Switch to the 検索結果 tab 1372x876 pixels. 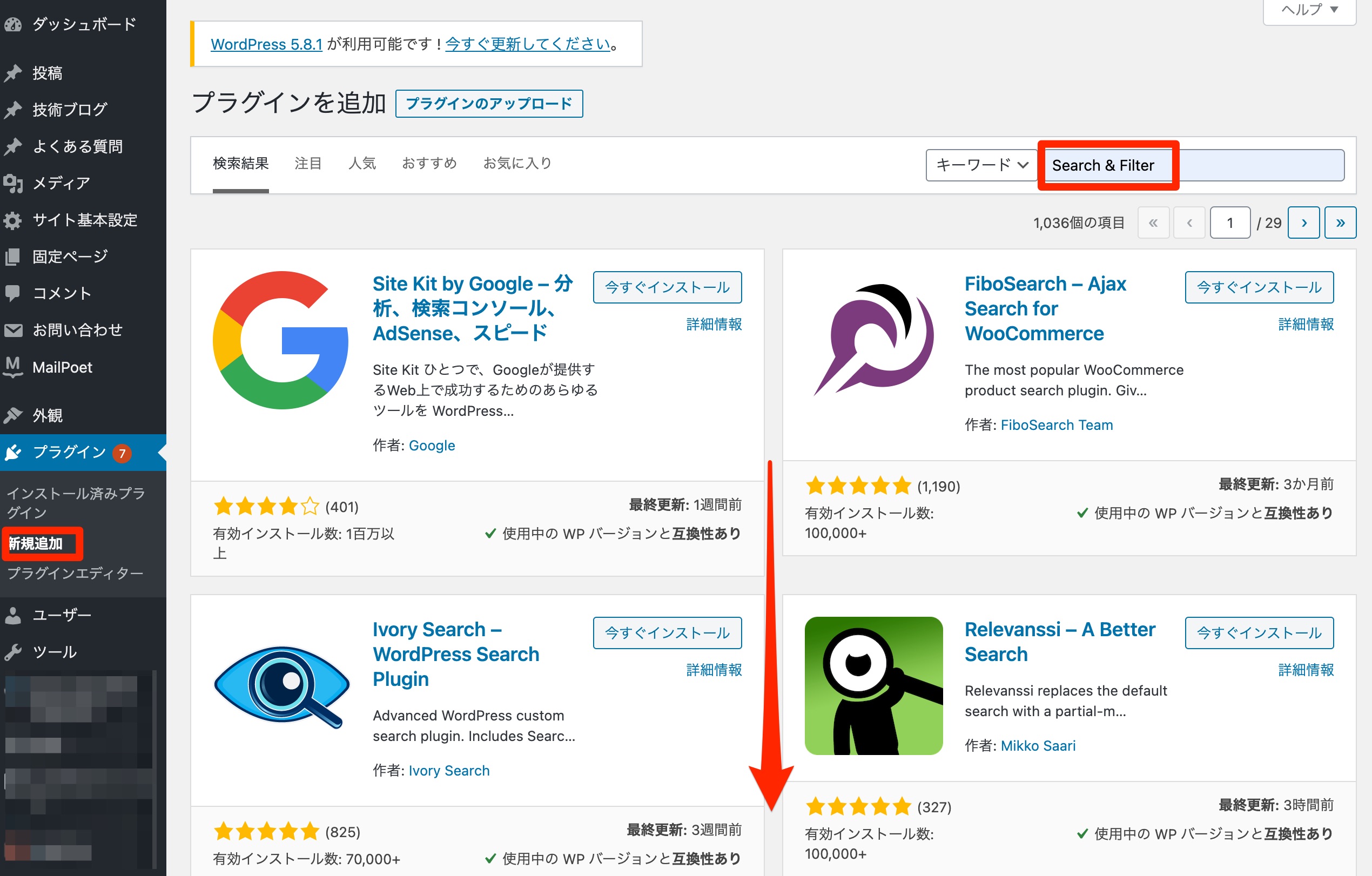(240, 164)
